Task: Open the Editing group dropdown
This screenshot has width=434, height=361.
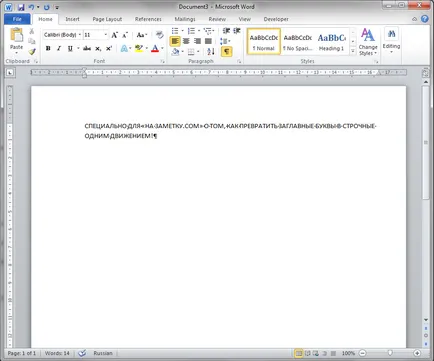Action: point(391,41)
